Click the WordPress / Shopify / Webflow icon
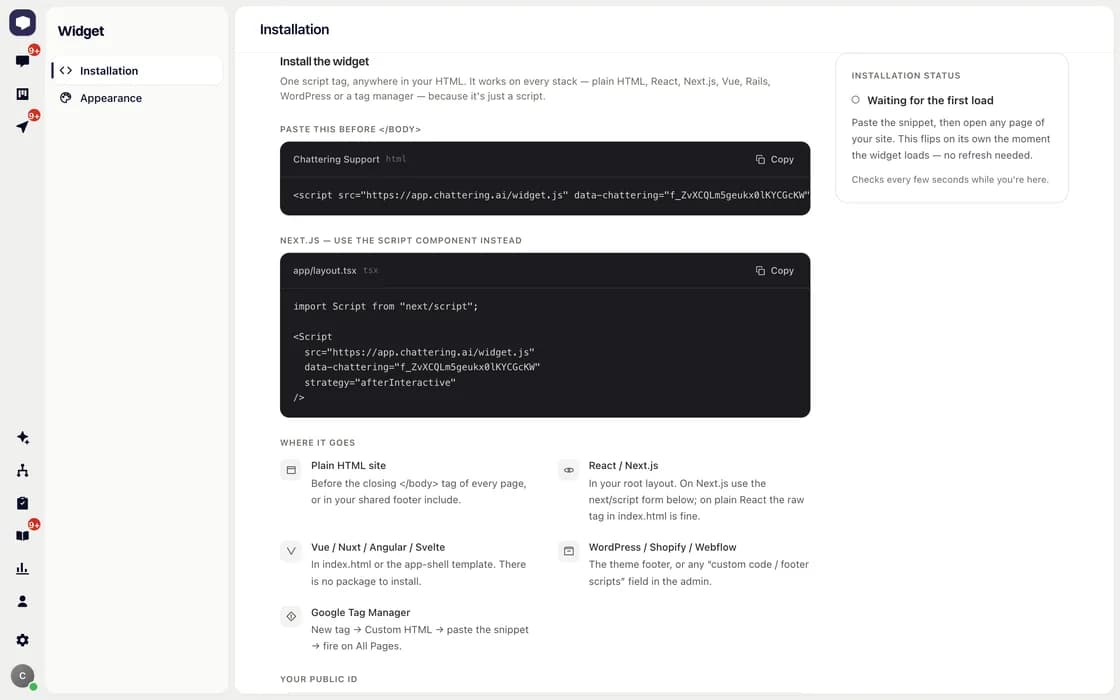Screen dimensions: 1120x700 coord(569,551)
